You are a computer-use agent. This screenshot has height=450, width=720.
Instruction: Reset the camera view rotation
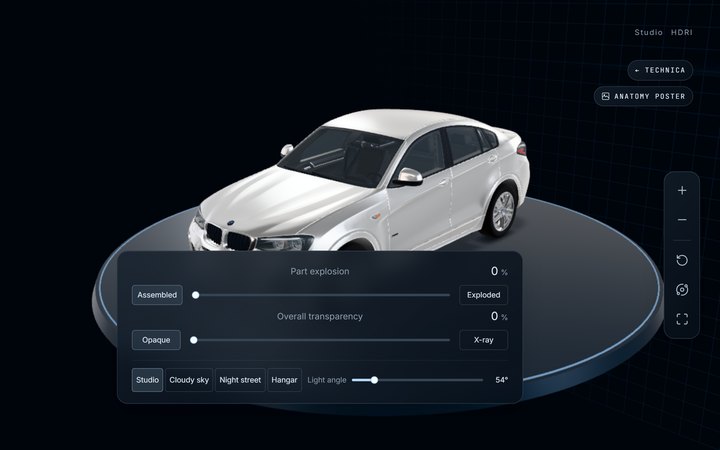click(682, 260)
